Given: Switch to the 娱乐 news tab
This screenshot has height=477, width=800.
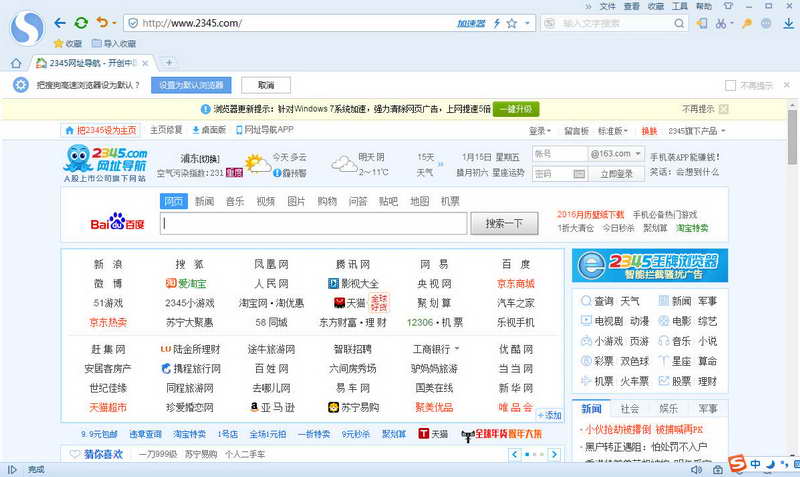Looking at the screenshot, I should tap(668, 409).
